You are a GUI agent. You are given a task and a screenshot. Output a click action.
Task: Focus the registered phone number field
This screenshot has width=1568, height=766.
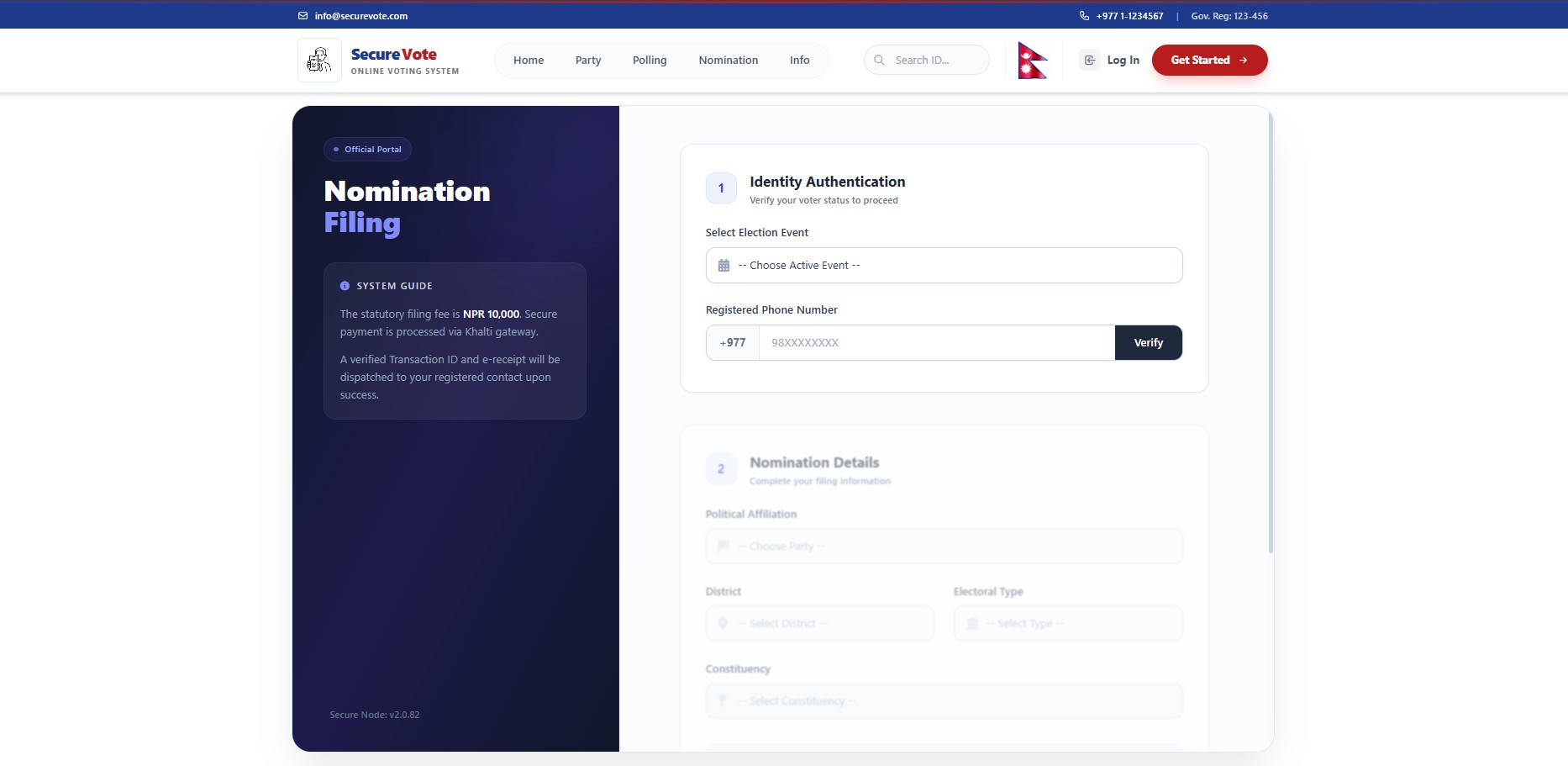[936, 343]
